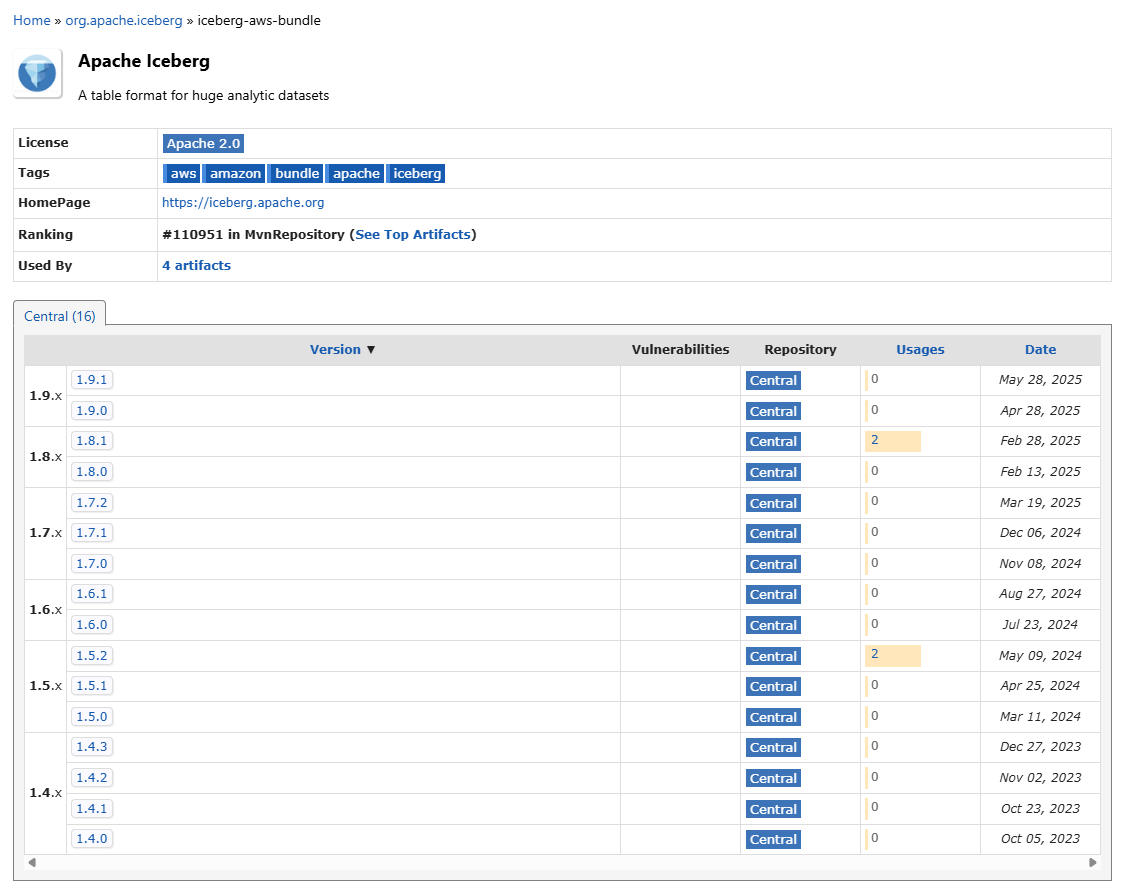The image size is (1125, 893).
Task: Open See Top Artifacts link
Action: coord(413,235)
